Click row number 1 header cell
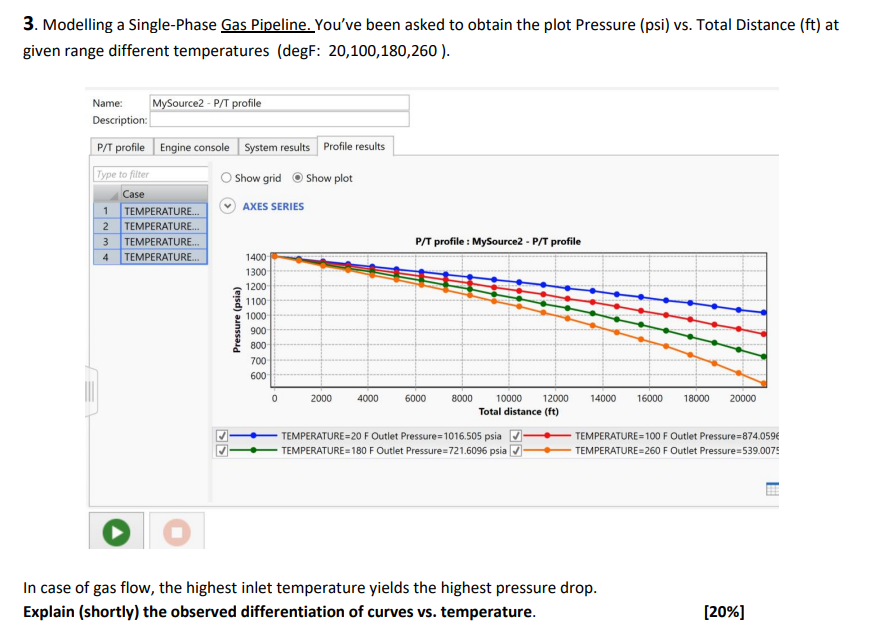 click(106, 211)
